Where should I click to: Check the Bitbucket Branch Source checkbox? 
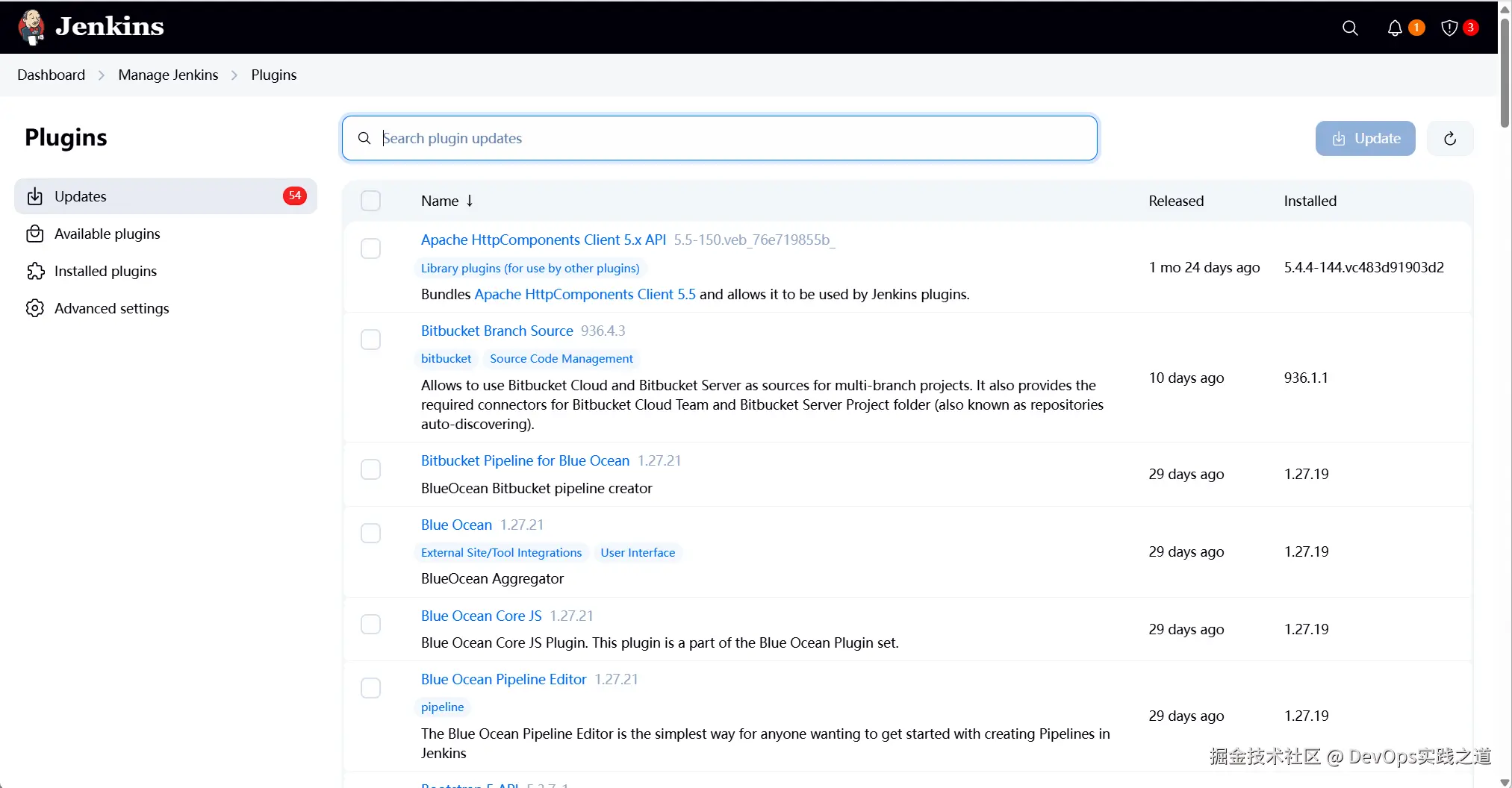tap(370, 340)
